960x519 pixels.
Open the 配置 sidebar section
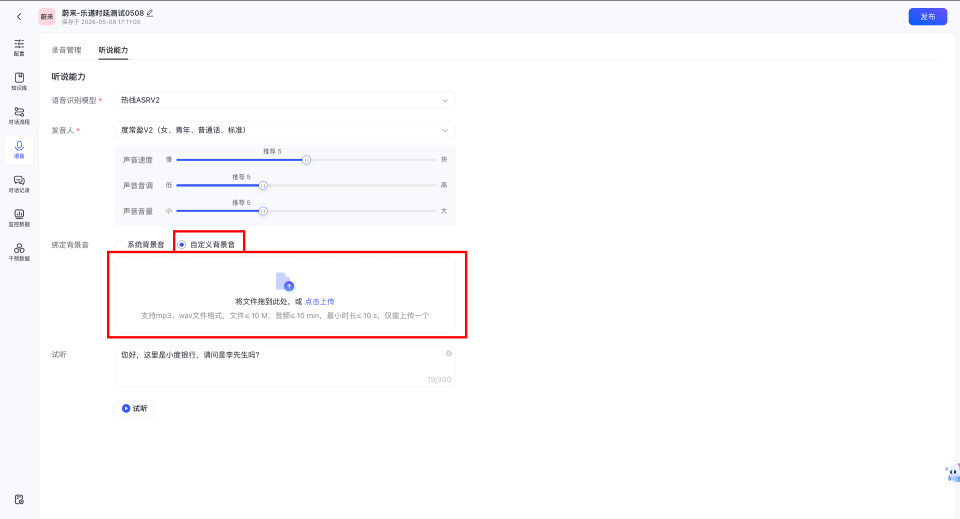[19, 47]
